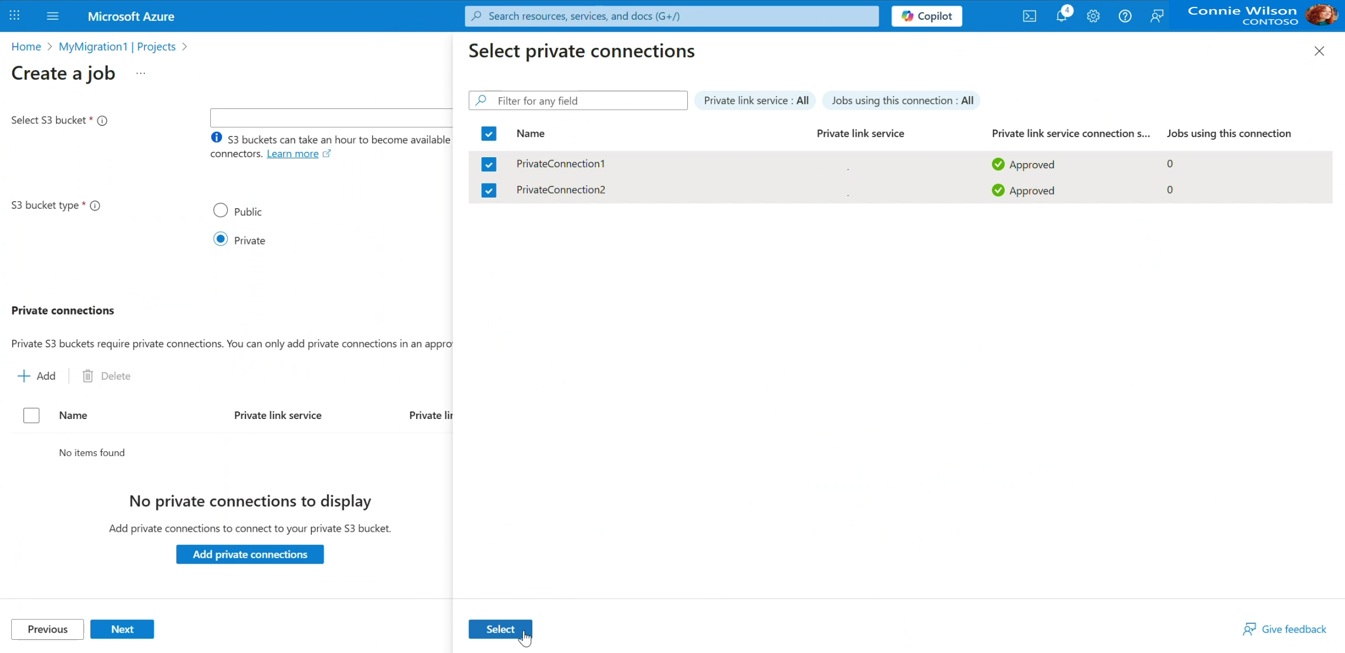Focus the Azure search resources bar
This screenshot has width=1345, height=653.
pyautogui.click(x=672, y=16)
